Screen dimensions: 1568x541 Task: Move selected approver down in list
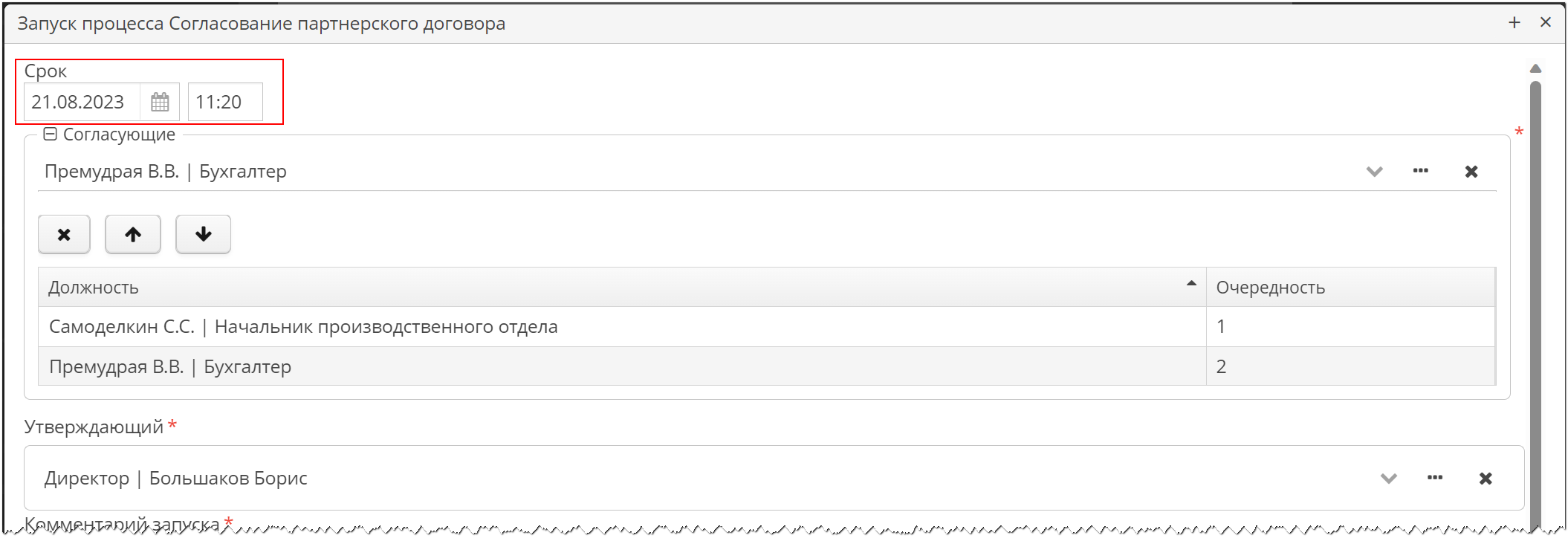(204, 235)
